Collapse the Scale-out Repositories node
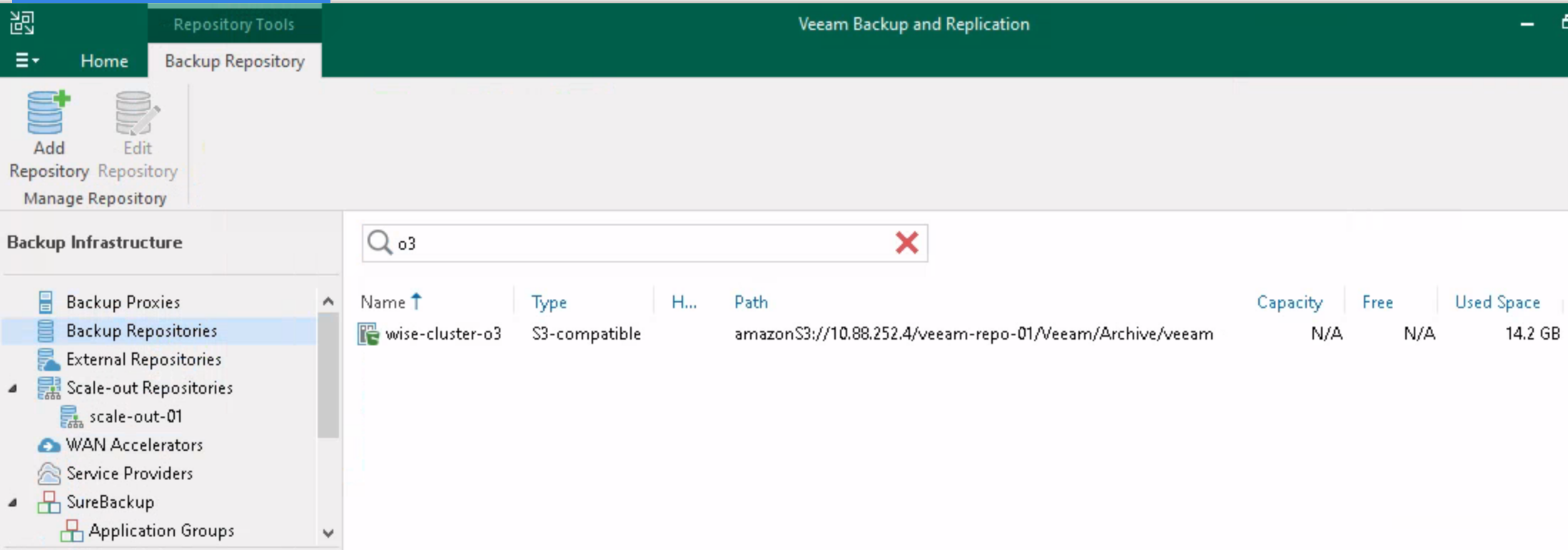1568x550 pixels. [13, 388]
